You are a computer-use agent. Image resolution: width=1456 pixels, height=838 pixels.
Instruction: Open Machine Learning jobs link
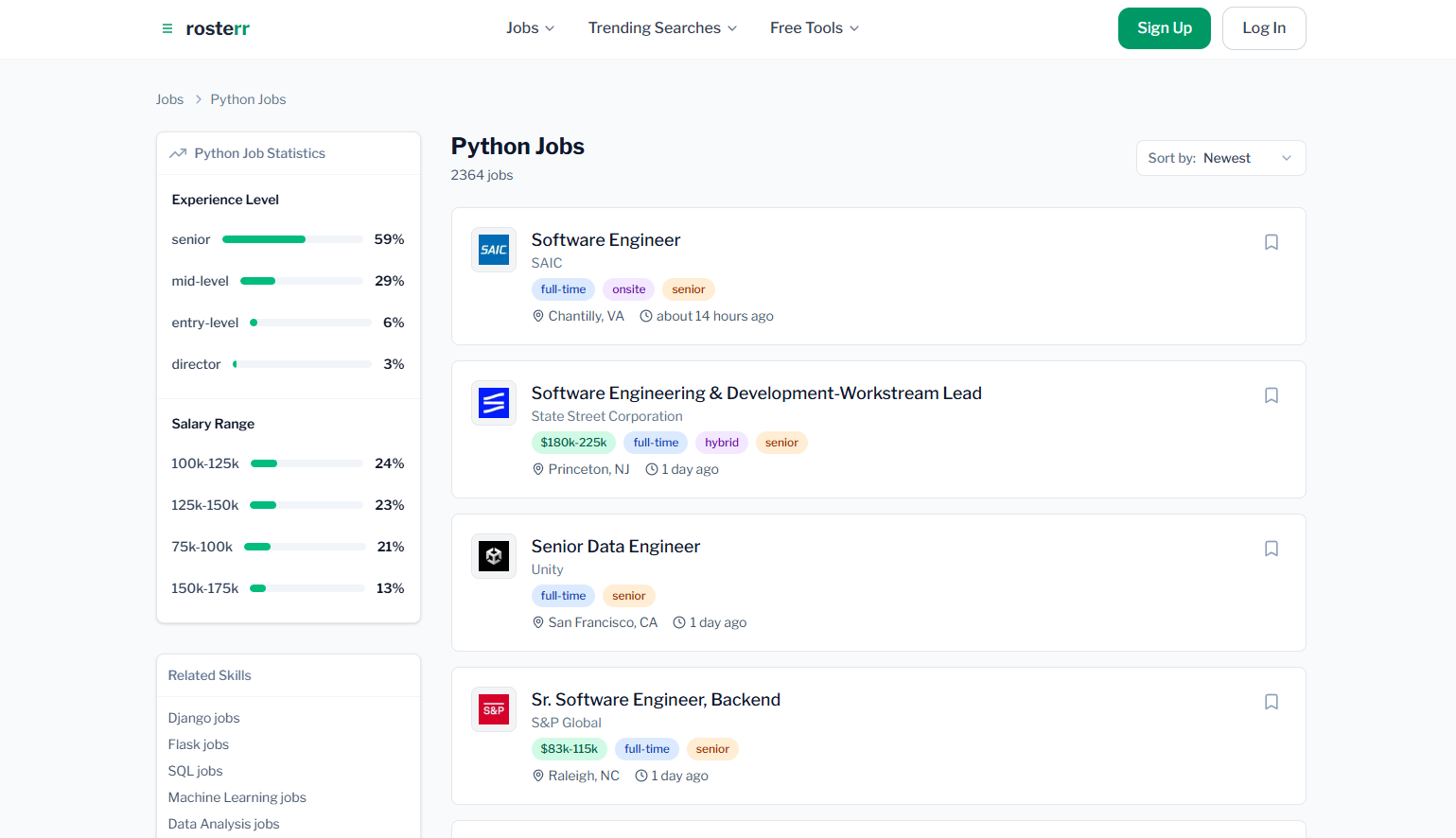[237, 797]
